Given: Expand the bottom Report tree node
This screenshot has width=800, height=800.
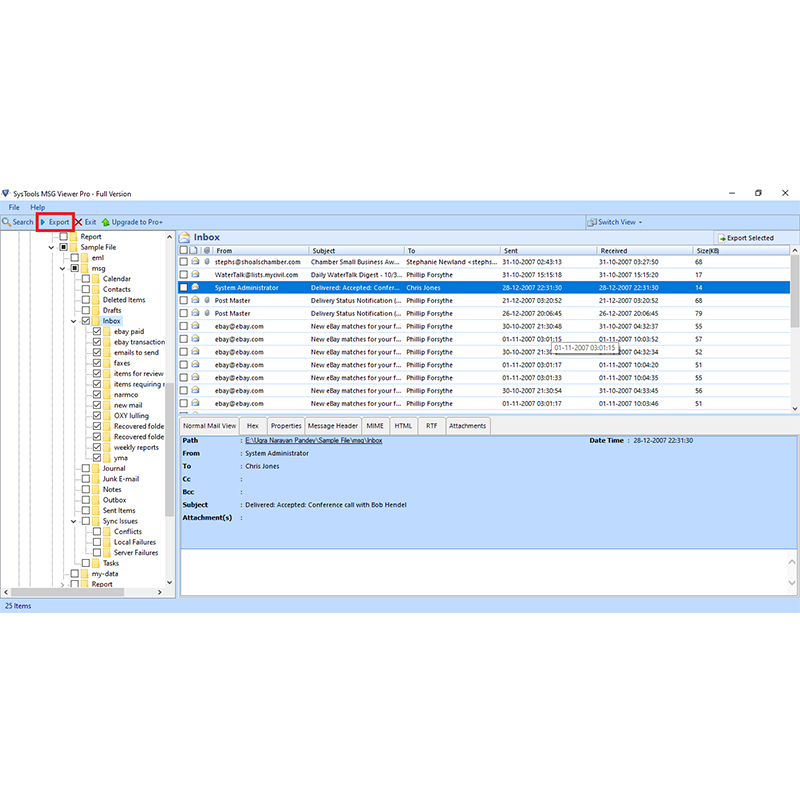Looking at the screenshot, I should [62, 584].
